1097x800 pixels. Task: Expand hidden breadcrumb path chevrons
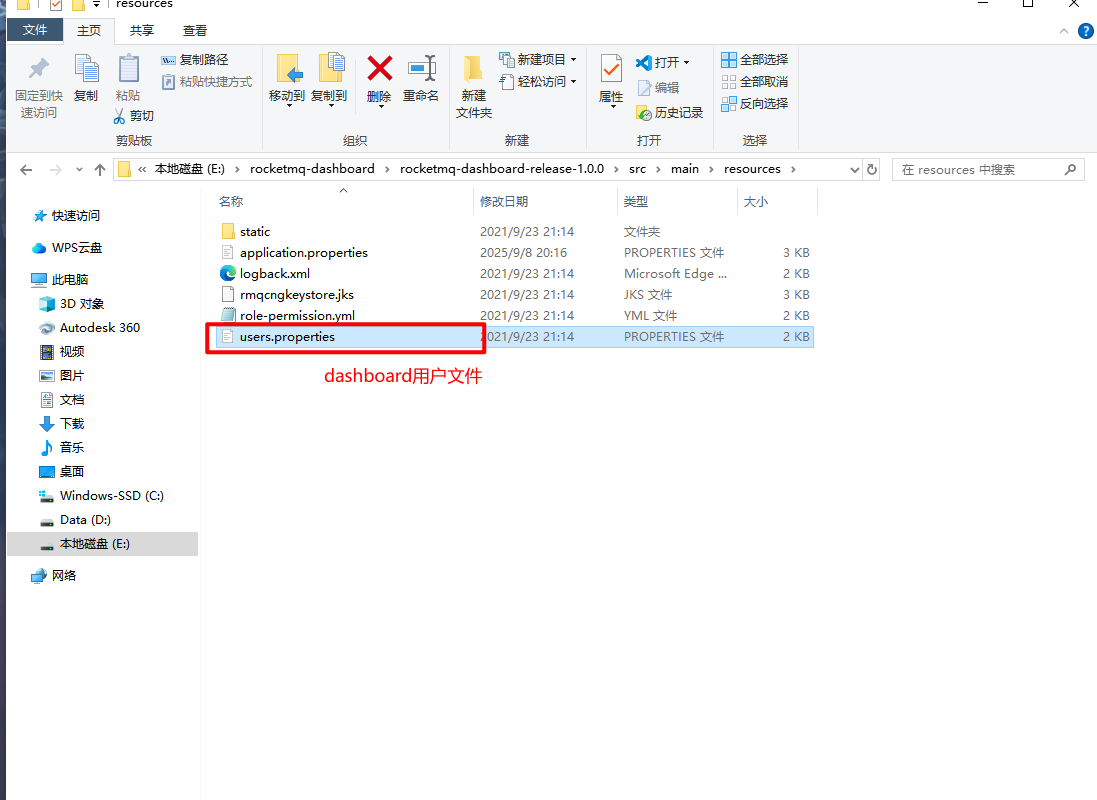click(142, 169)
